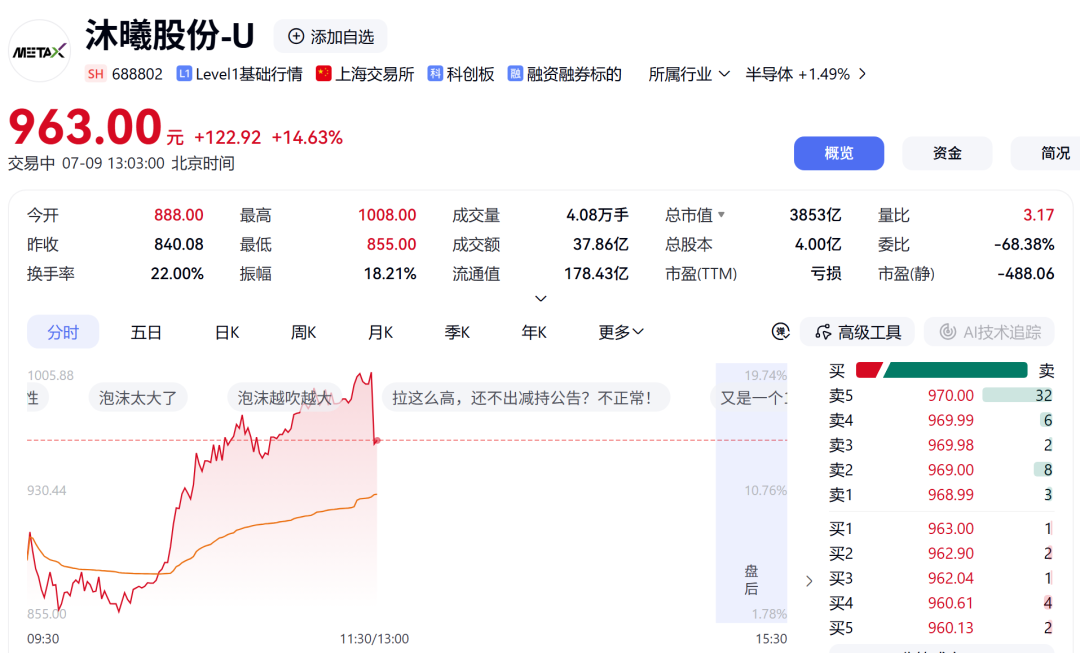Select the 分时 chart tab
This screenshot has width=1080, height=653.
coord(63,332)
